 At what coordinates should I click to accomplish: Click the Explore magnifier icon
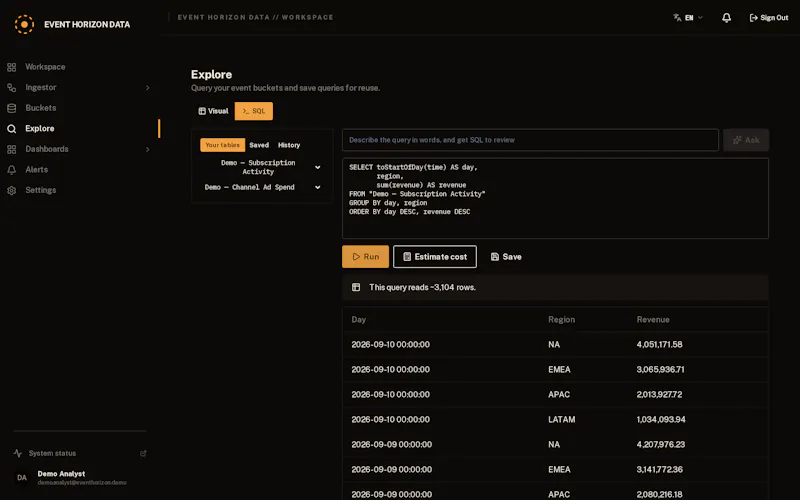tap(11, 129)
